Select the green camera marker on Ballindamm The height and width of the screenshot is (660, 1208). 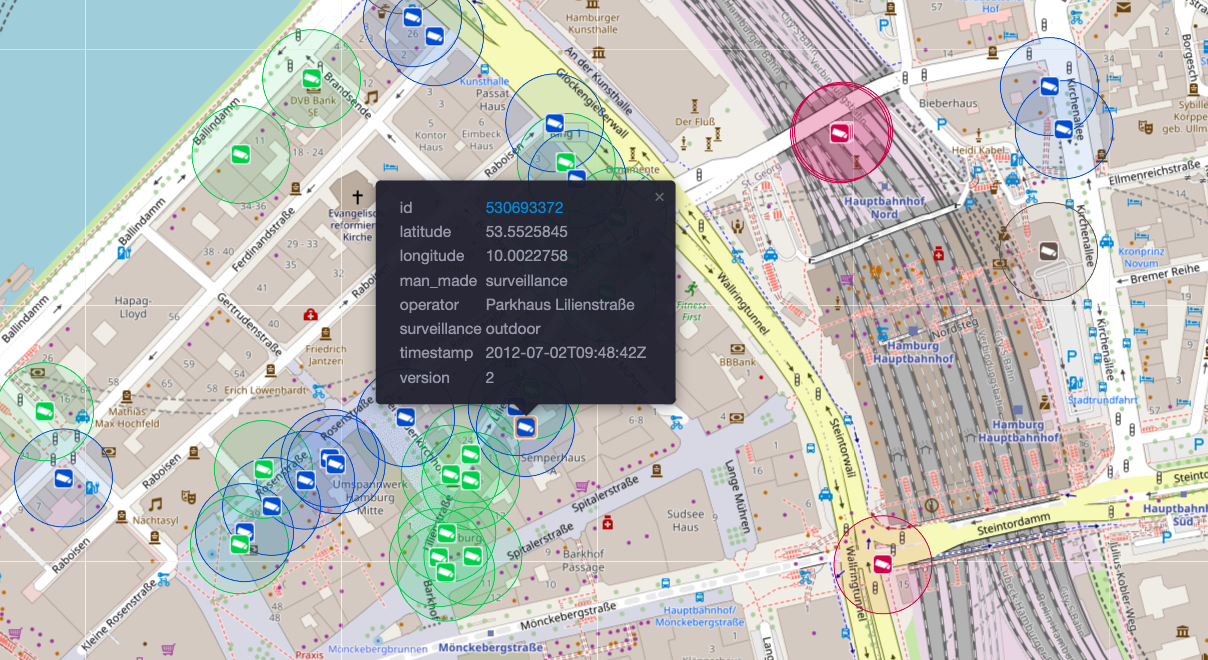click(240, 154)
